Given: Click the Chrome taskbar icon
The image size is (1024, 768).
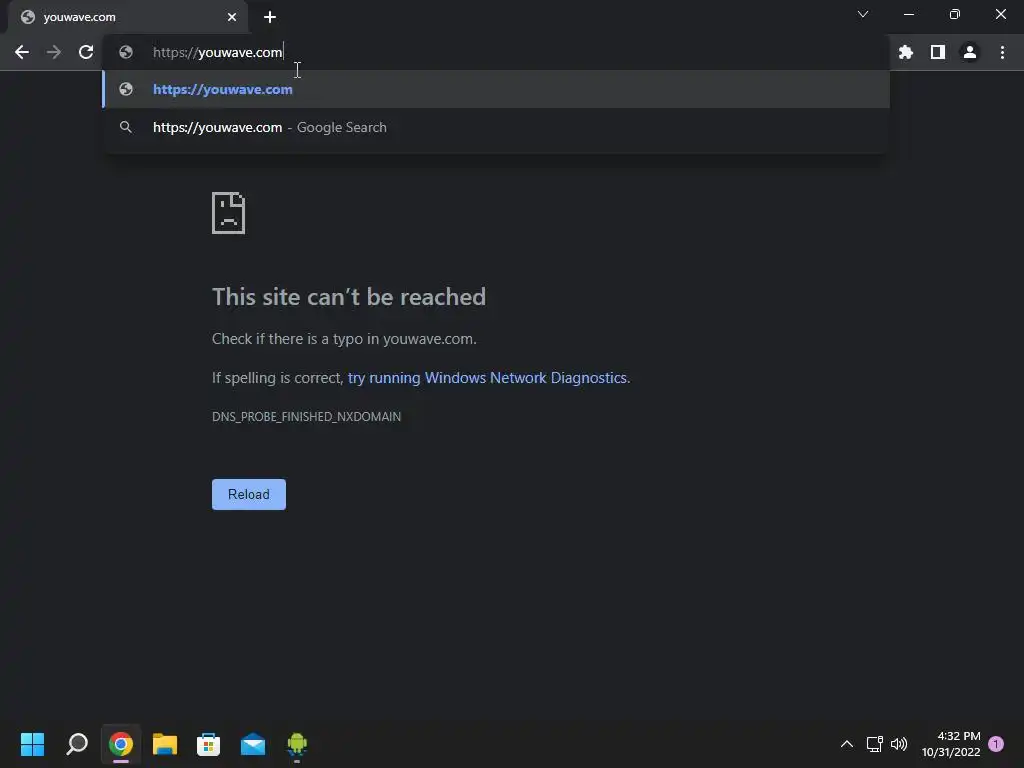Looking at the screenshot, I should pos(121,744).
